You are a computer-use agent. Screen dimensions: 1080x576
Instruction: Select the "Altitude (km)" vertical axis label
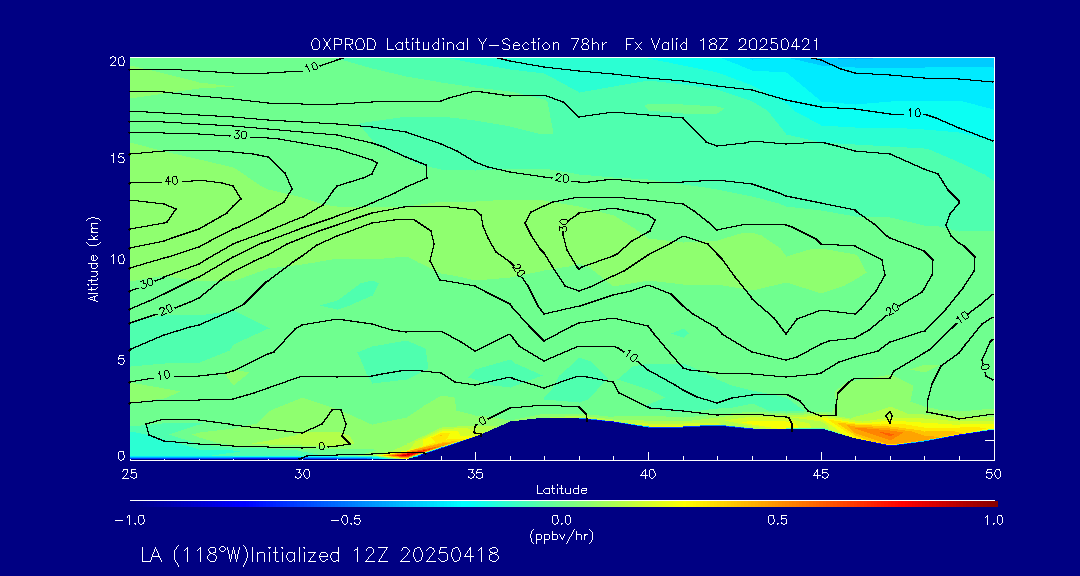click(94, 259)
